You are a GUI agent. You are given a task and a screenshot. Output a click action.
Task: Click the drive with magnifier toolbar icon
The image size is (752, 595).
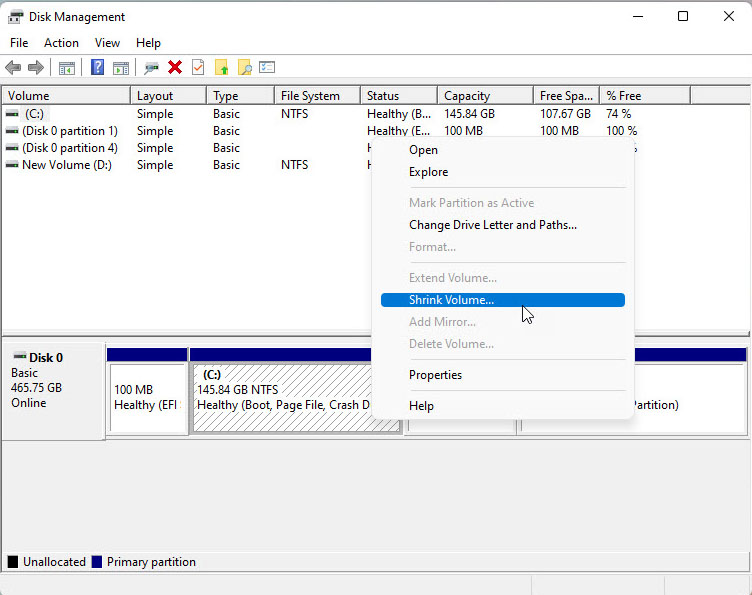click(152, 68)
